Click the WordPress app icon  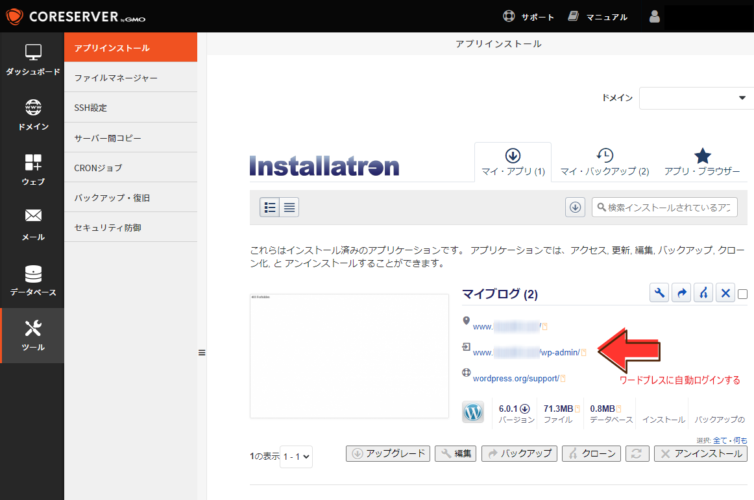[473, 412]
